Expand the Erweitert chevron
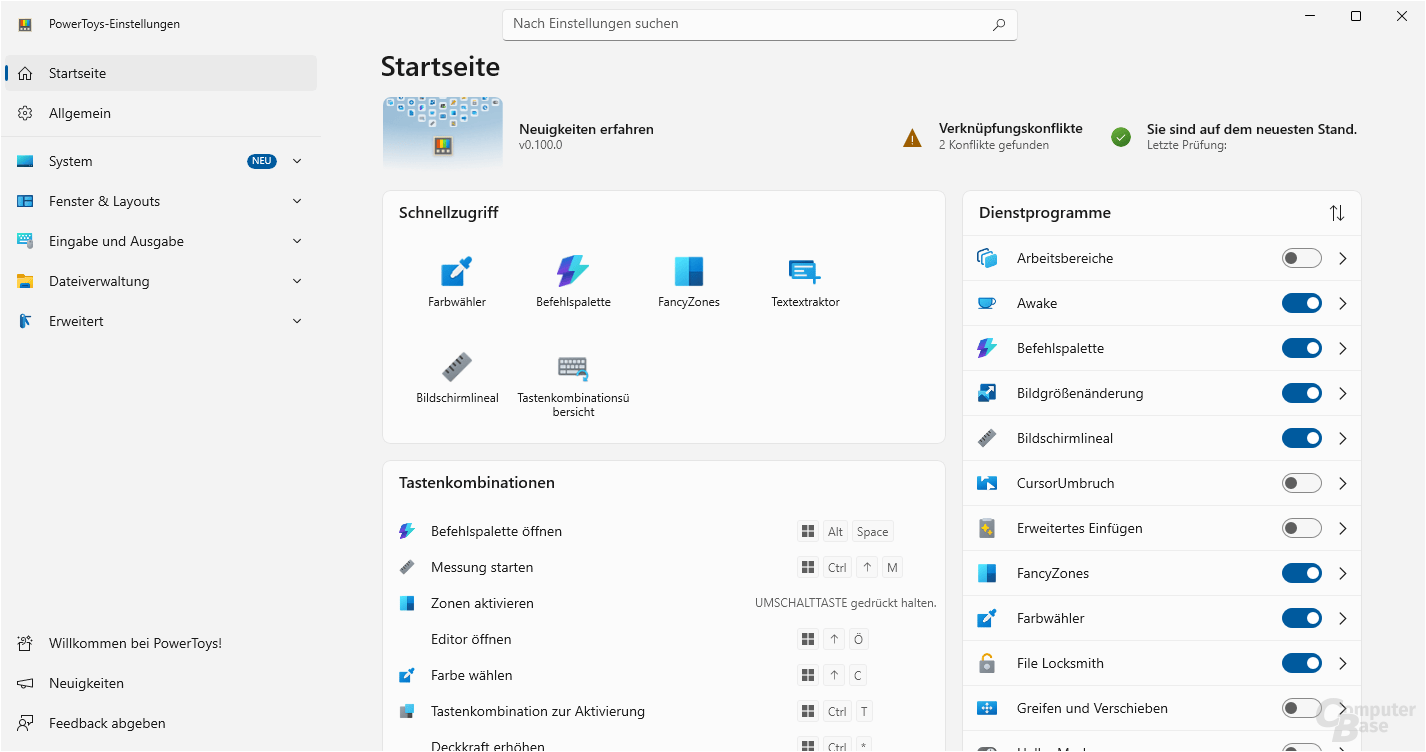The width and height of the screenshot is (1426, 752). tap(297, 321)
